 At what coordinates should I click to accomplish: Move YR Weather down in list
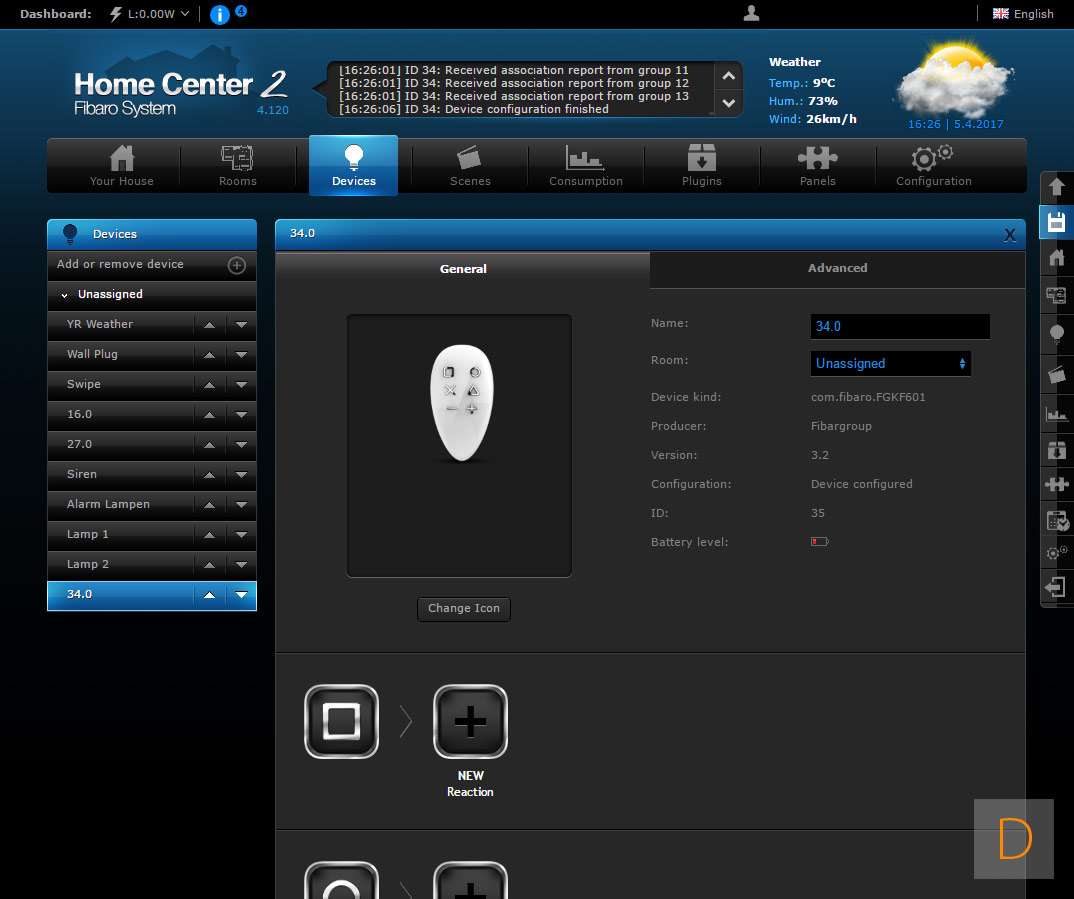(x=241, y=325)
